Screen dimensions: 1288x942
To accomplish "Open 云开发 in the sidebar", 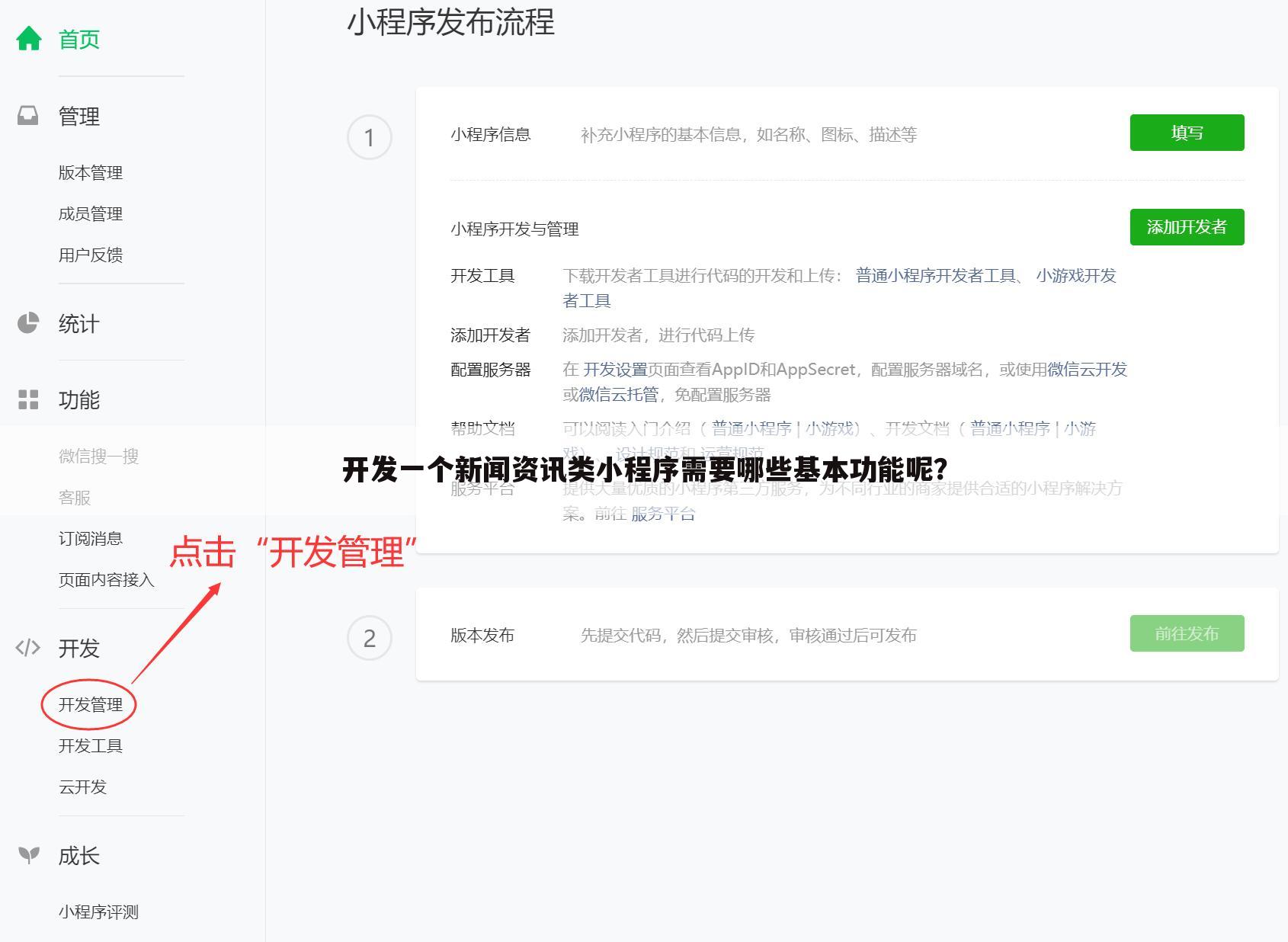I will [x=83, y=787].
